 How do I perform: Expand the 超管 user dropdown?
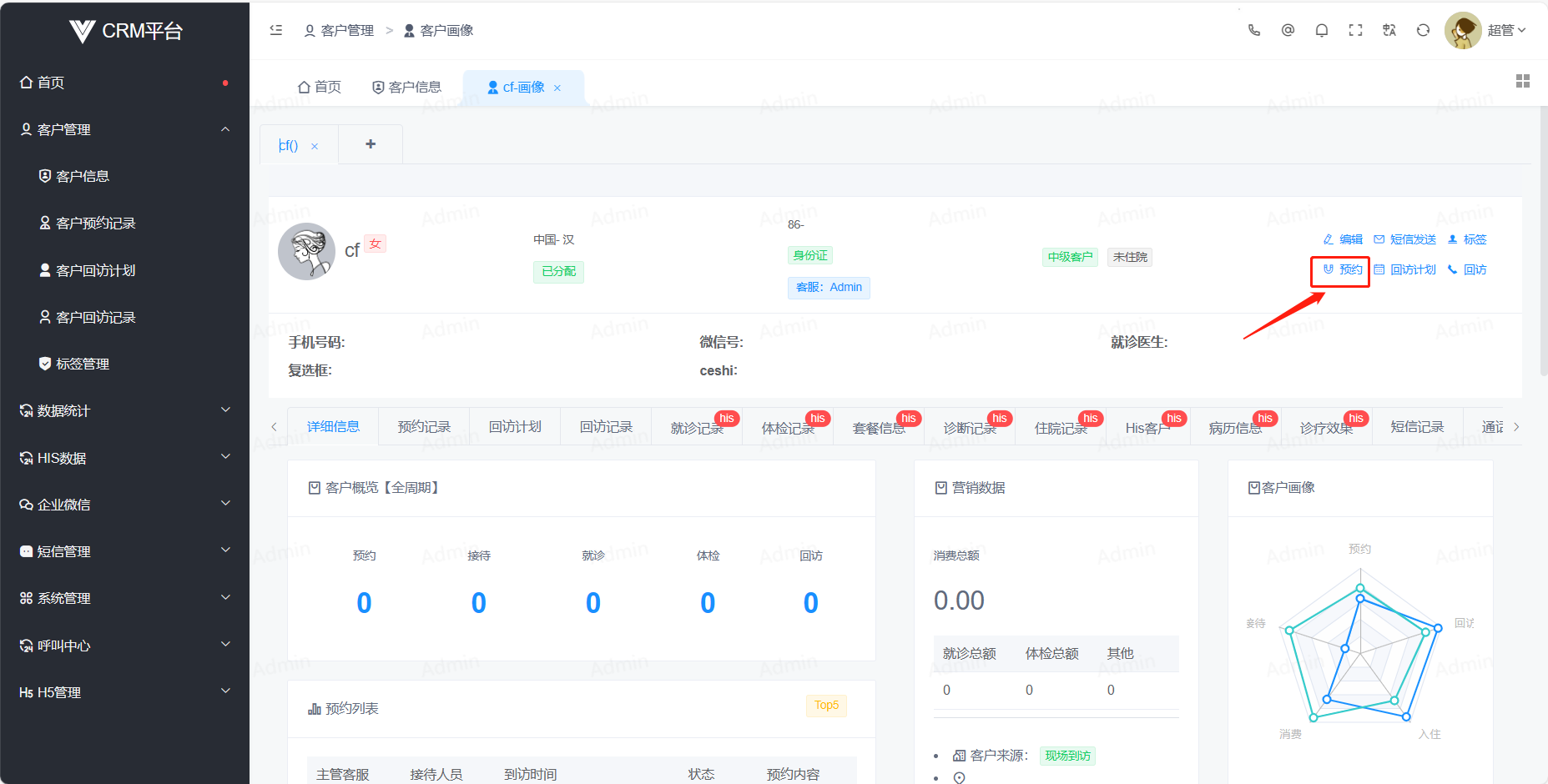[1507, 30]
